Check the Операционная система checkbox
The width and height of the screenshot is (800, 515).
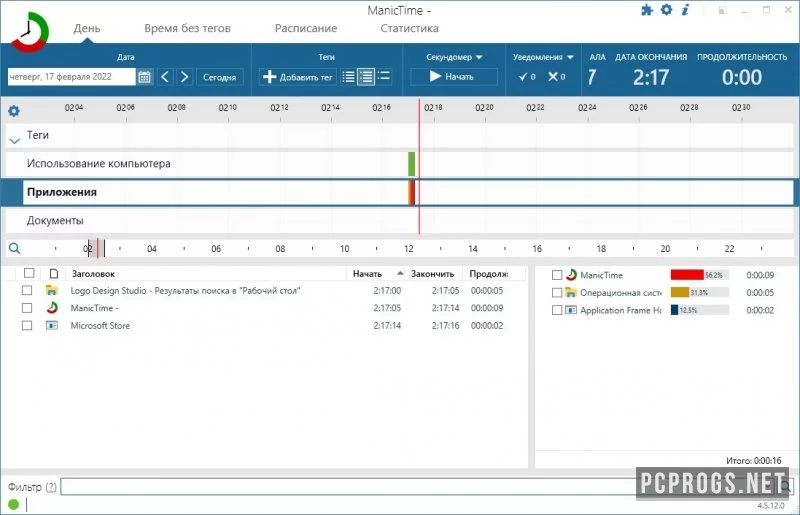pyautogui.click(x=557, y=292)
